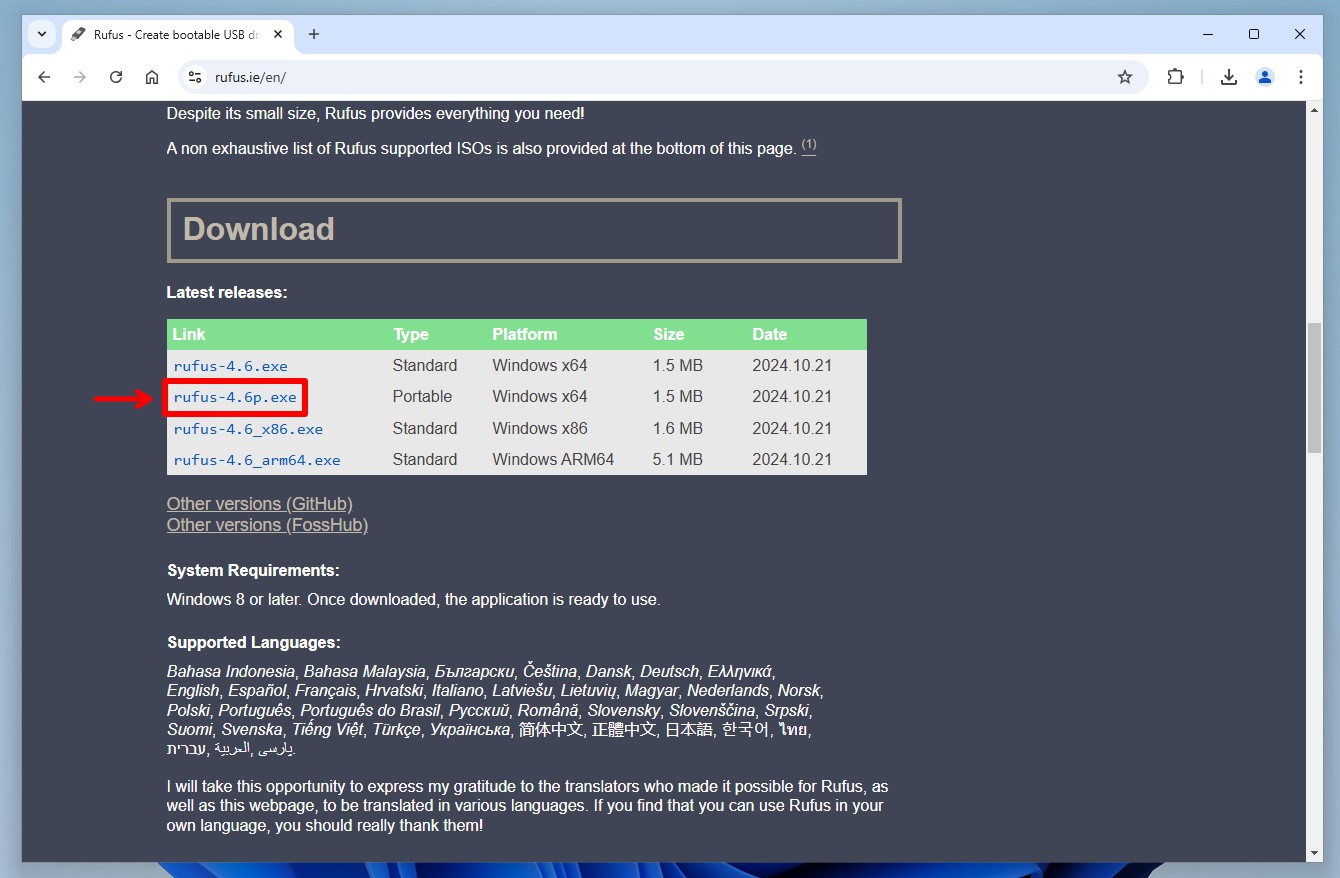The width and height of the screenshot is (1340, 878).
Task: Open Other versions (FossHub) link
Action: click(x=267, y=525)
